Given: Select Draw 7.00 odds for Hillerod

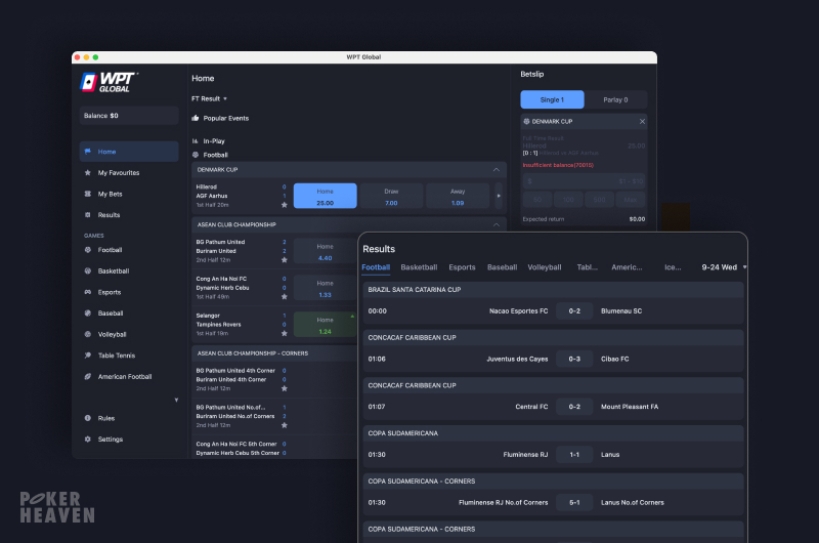Looking at the screenshot, I should click(391, 196).
